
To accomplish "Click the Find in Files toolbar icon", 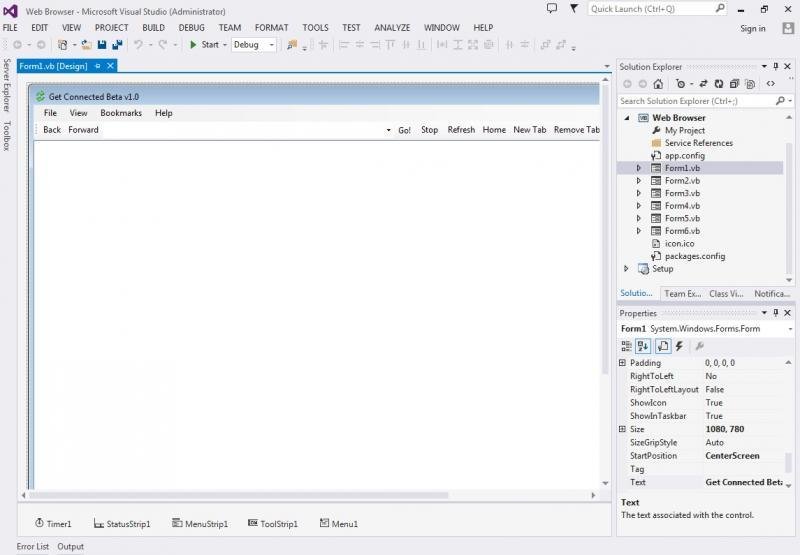I will point(292,45).
